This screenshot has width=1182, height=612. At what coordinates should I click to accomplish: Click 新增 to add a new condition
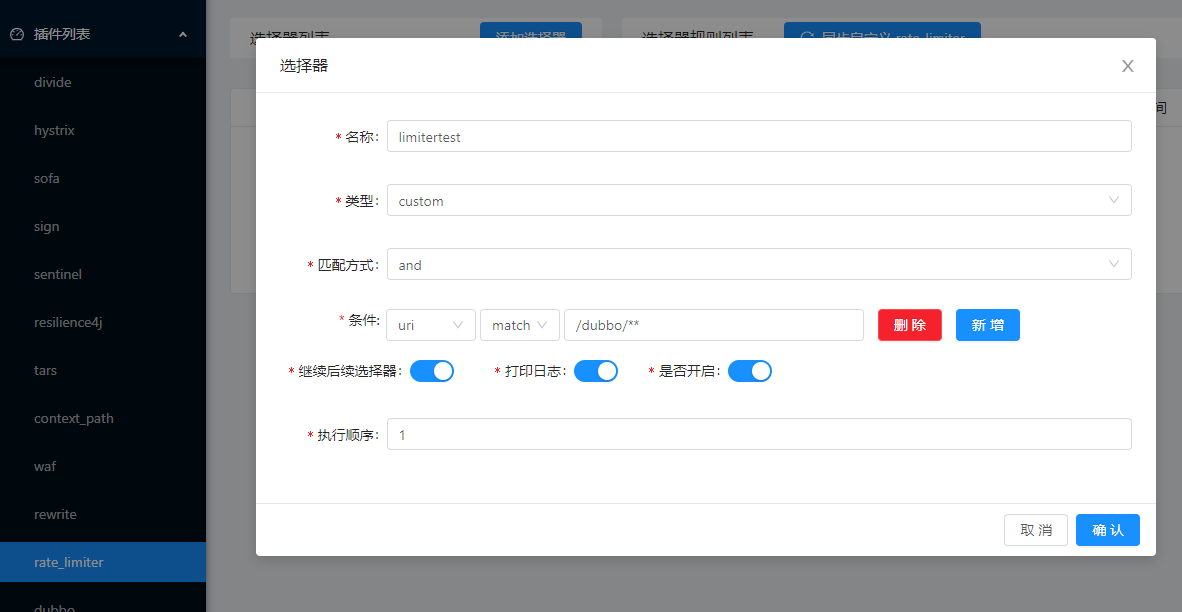[x=987, y=324]
